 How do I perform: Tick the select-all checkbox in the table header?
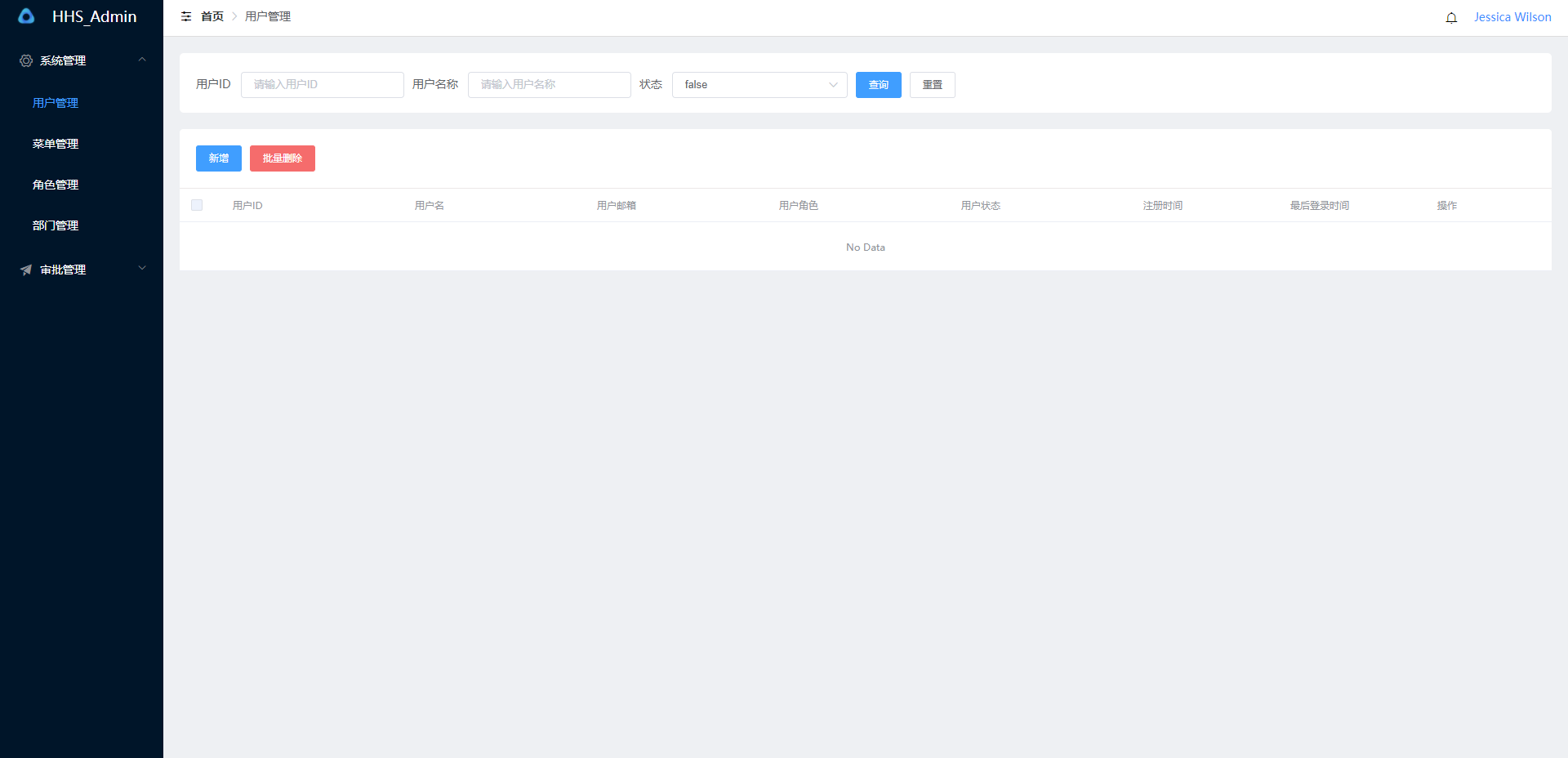coord(197,205)
